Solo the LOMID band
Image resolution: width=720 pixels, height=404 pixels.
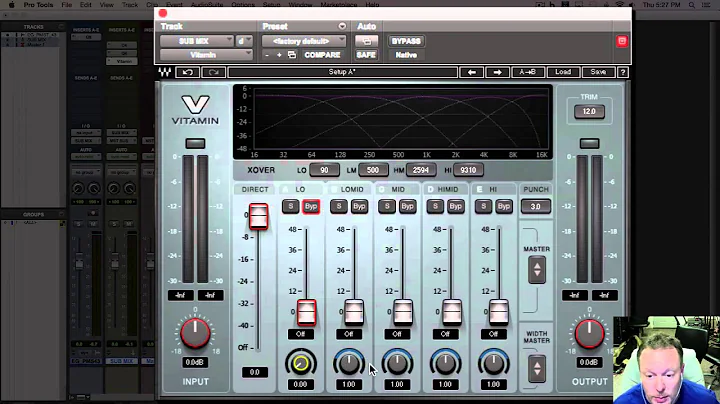coord(338,206)
